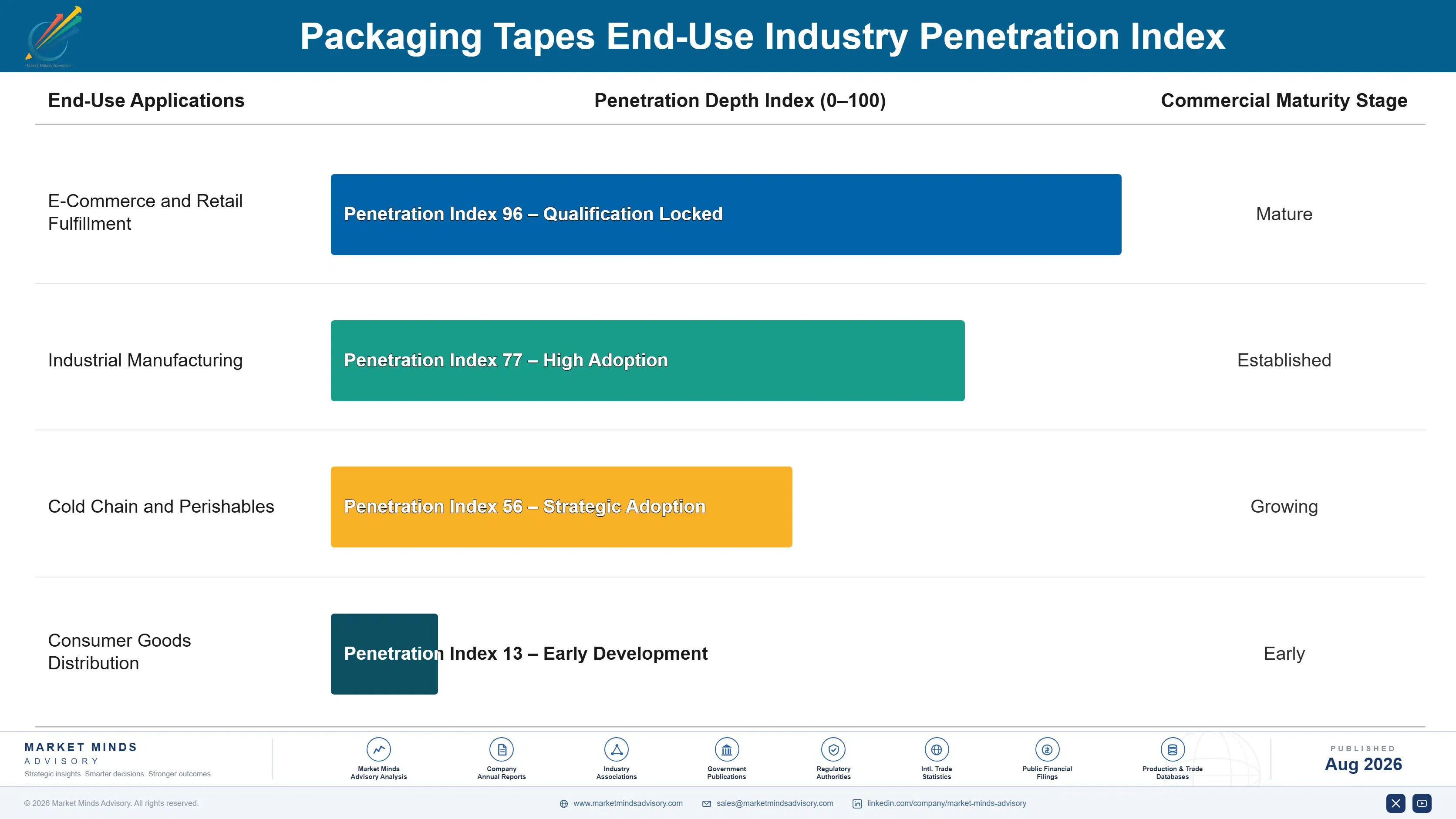
Task: Select Consumer Goods Distribution label
Action: [119, 652]
